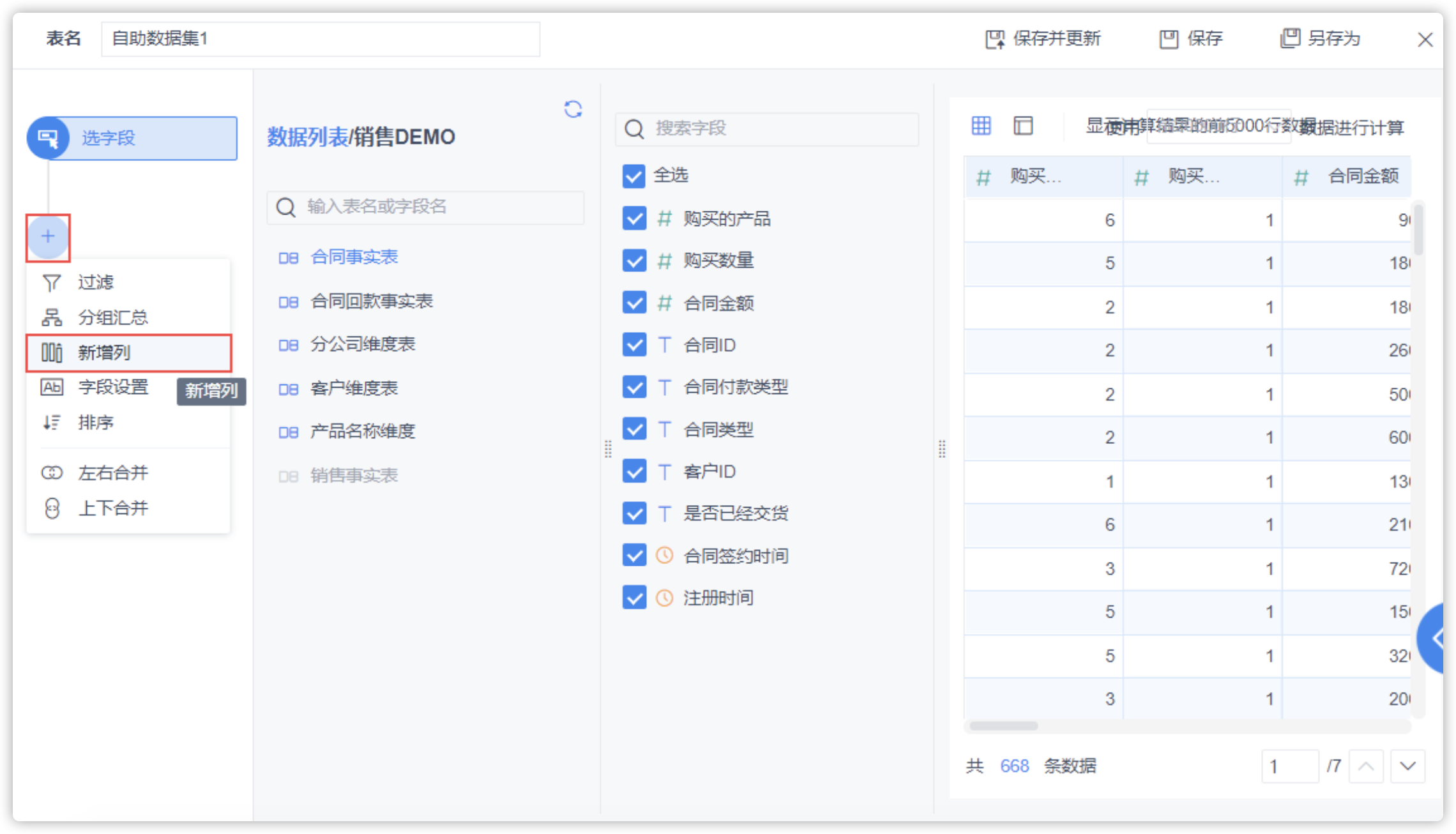The height and width of the screenshot is (834, 1456).
Task: Click the blue collapse arrow at right edge
Action: click(1437, 638)
